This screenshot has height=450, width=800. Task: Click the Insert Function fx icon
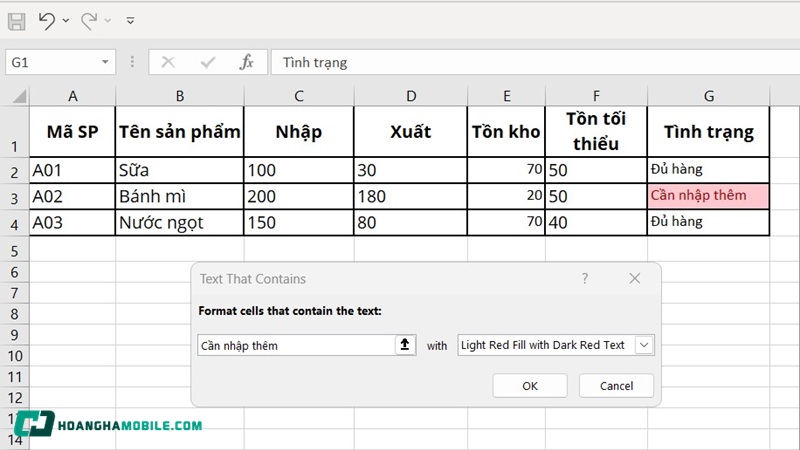coord(246,62)
